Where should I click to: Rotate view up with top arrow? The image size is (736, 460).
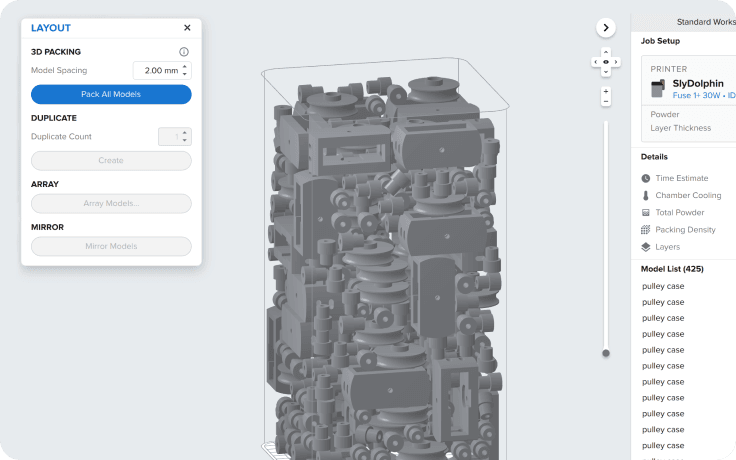tap(606, 52)
